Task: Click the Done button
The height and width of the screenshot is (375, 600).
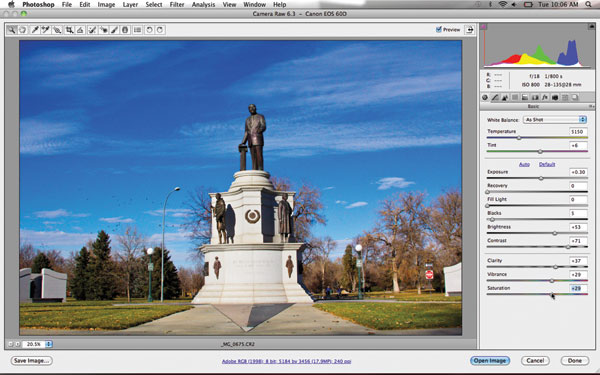Action: 574,360
